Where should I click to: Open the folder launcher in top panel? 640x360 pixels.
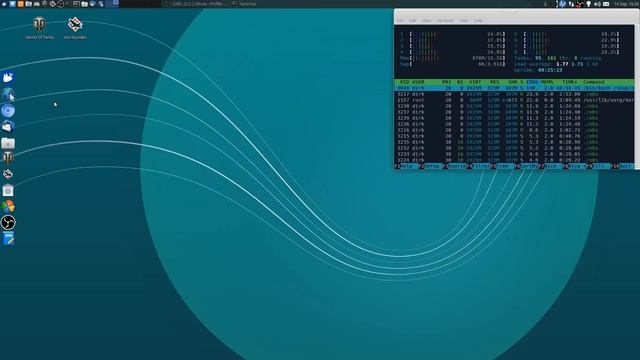(x=84, y=4)
